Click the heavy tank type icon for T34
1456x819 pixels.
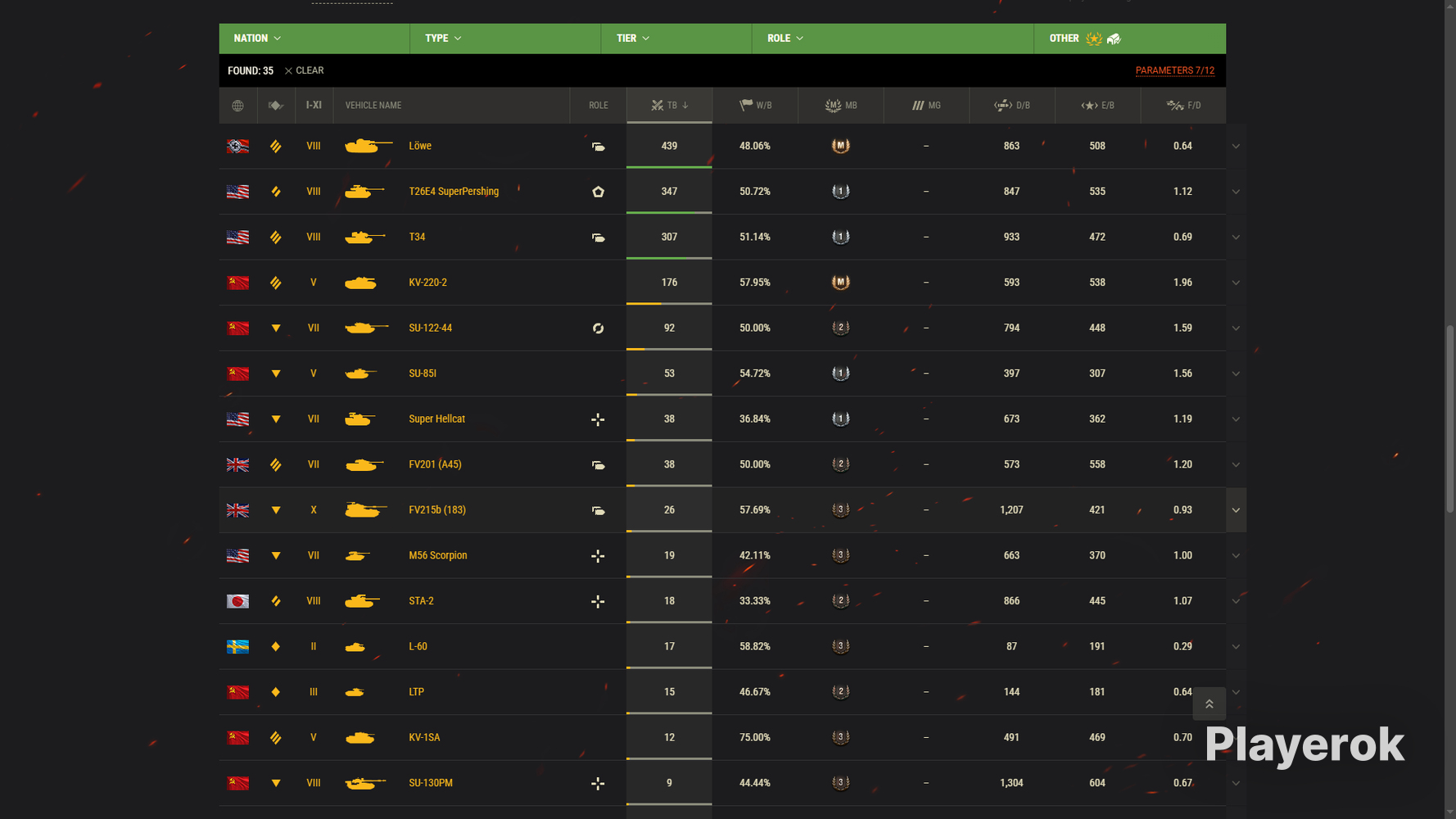(276, 238)
